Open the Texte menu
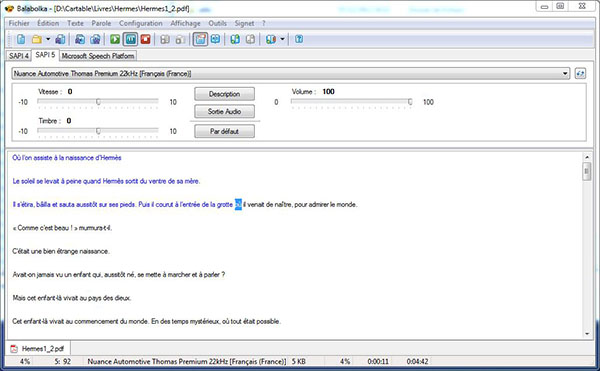Viewport: 600px width, 371px height. click(75, 23)
